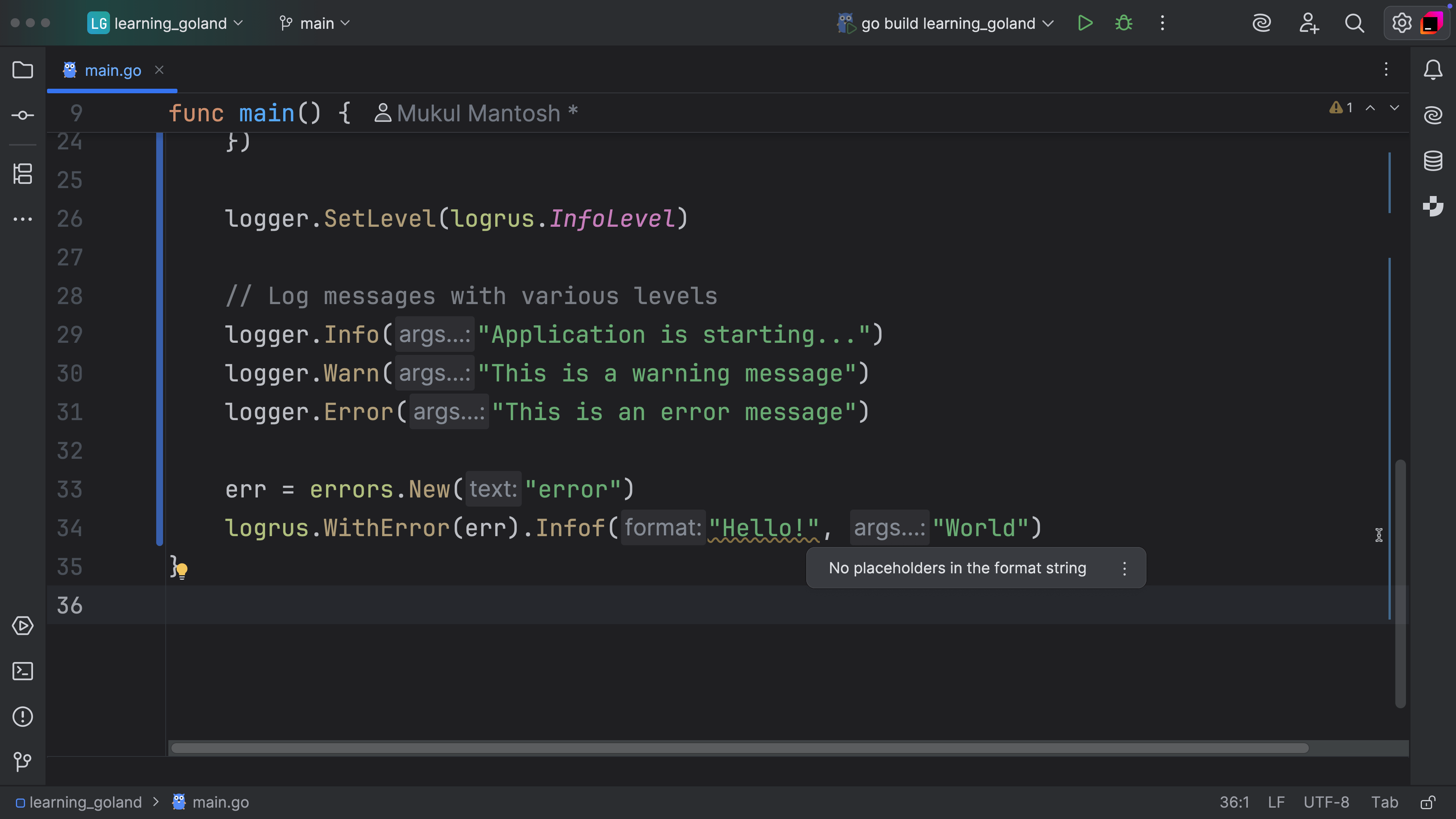Image resolution: width=1456 pixels, height=819 pixels.
Task: Open the Structure tool window
Action: pos(23,174)
